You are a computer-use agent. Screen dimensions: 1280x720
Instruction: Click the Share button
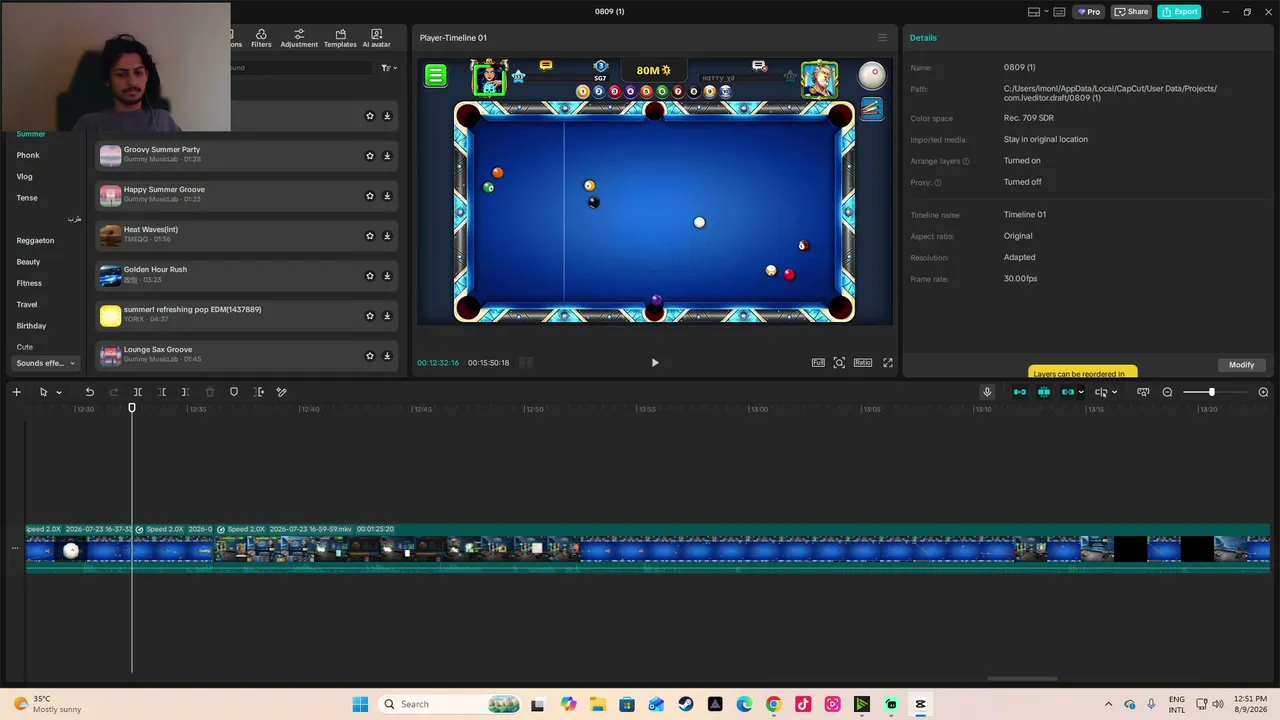pyautogui.click(x=1132, y=12)
